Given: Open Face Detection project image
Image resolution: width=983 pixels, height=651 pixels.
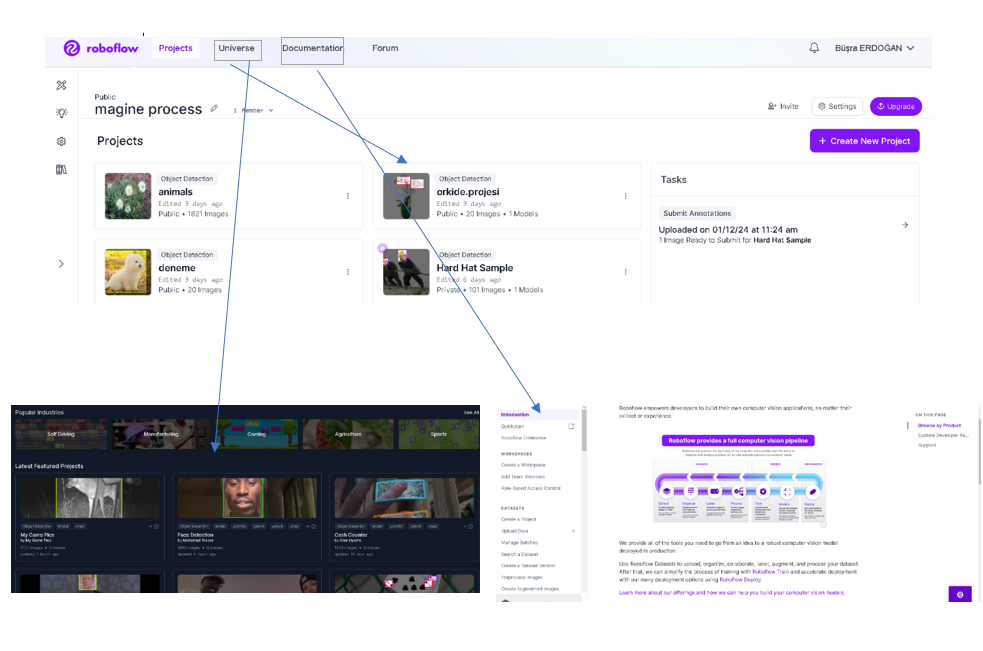Looking at the screenshot, I should pos(247,498).
